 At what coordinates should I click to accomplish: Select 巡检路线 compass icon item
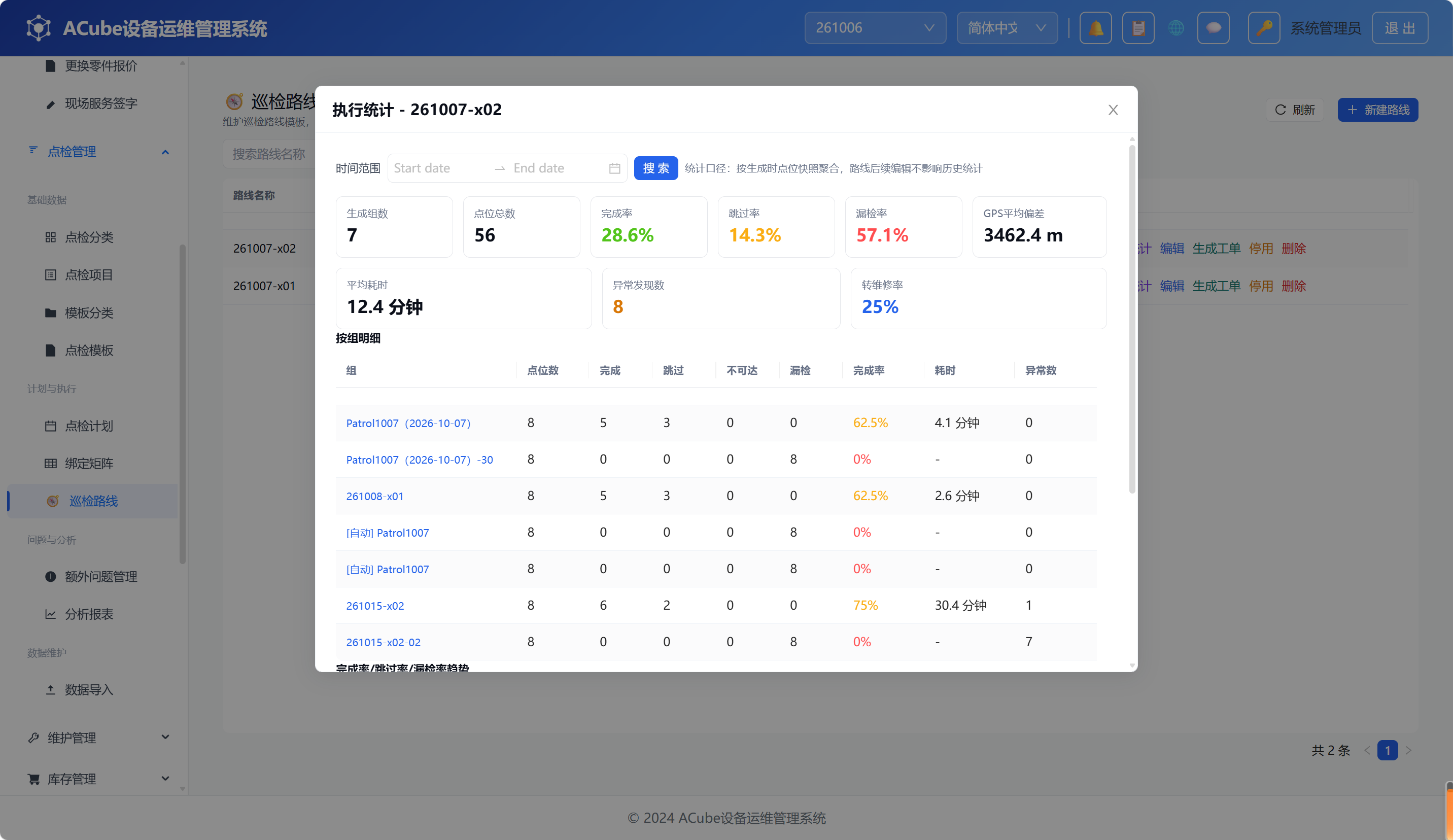pyautogui.click(x=92, y=501)
